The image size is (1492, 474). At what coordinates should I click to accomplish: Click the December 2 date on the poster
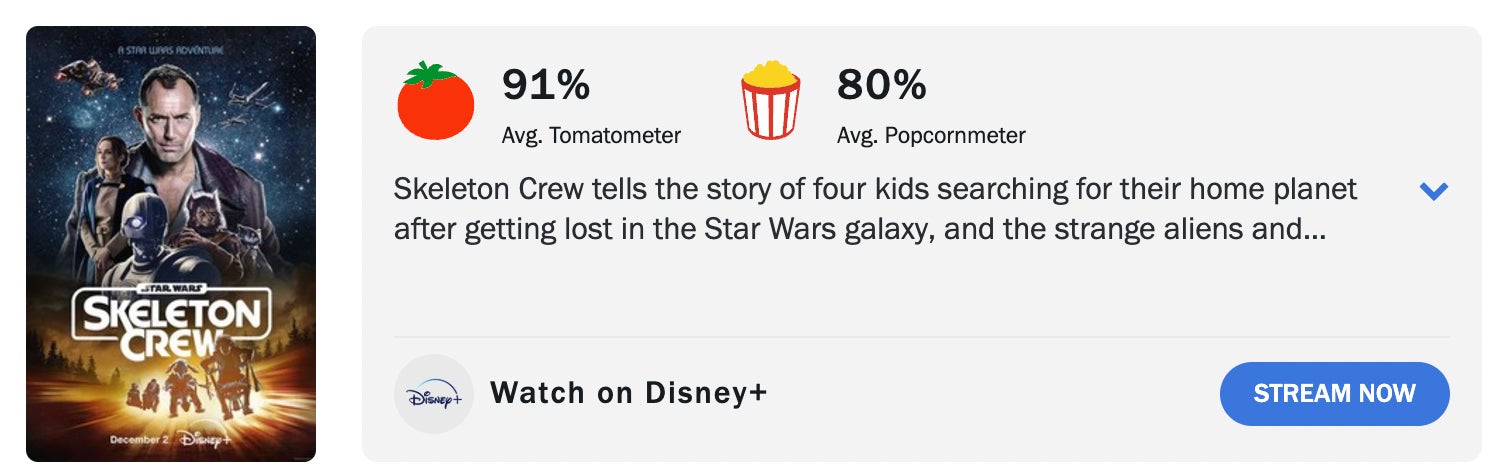point(138,438)
